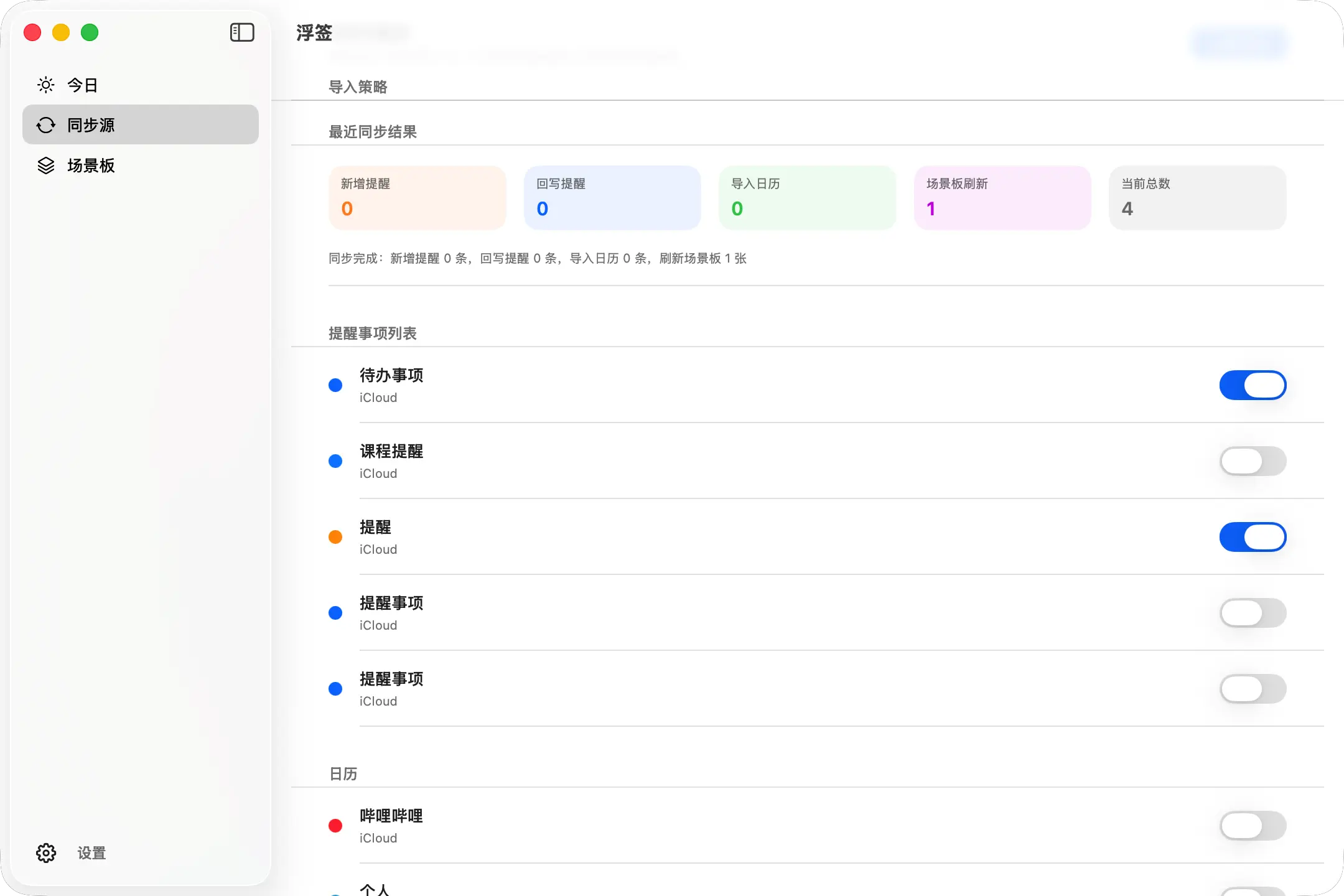The height and width of the screenshot is (896, 1344).
Task: Open the 今日 sidebar tab
Action: (x=82, y=85)
